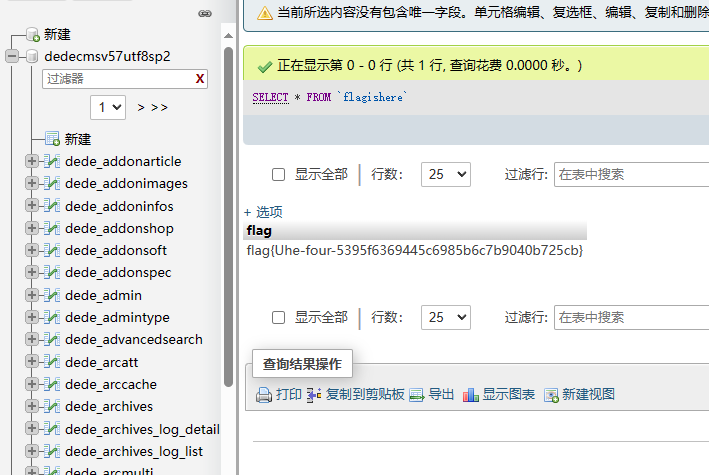Jump to last page with >> arrows
The image size is (709, 475).
click(159, 108)
